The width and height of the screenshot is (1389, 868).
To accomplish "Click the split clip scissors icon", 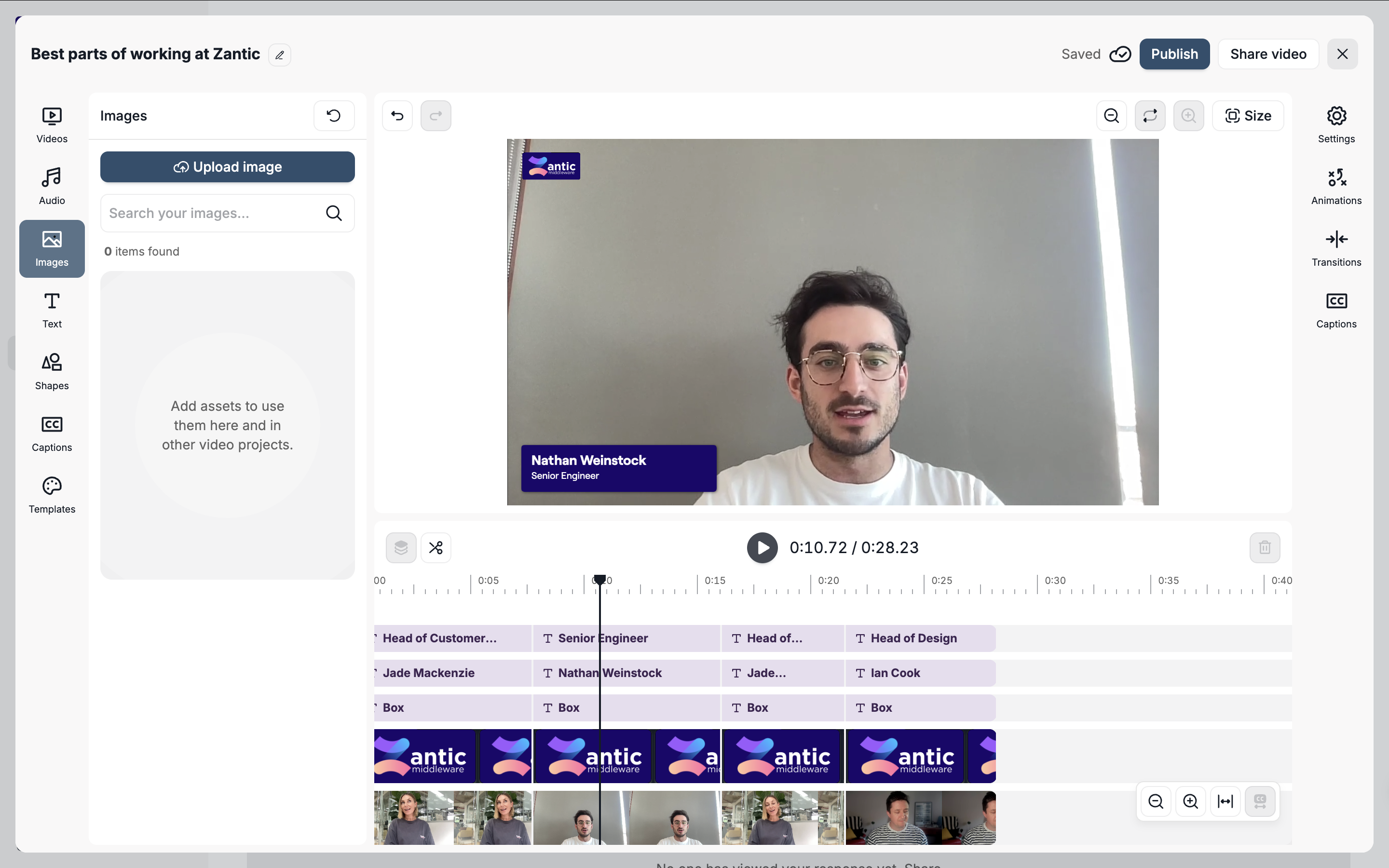I will (x=436, y=548).
